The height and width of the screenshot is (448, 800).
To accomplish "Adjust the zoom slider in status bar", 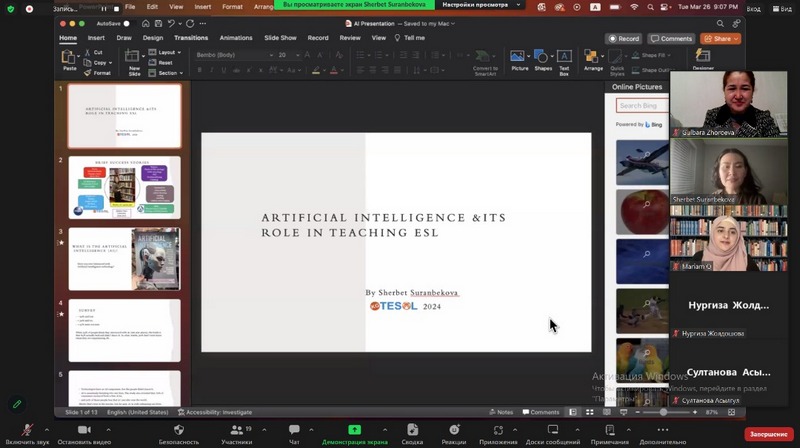I will [663, 412].
